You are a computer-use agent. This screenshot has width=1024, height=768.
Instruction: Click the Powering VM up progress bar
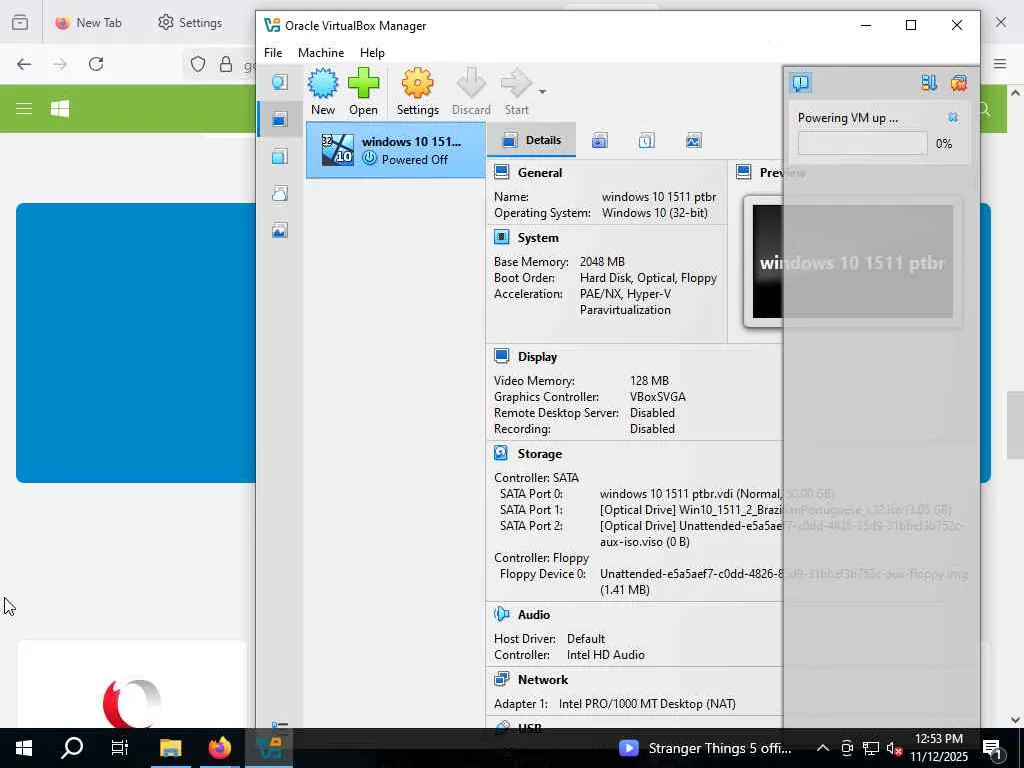[x=862, y=144]
